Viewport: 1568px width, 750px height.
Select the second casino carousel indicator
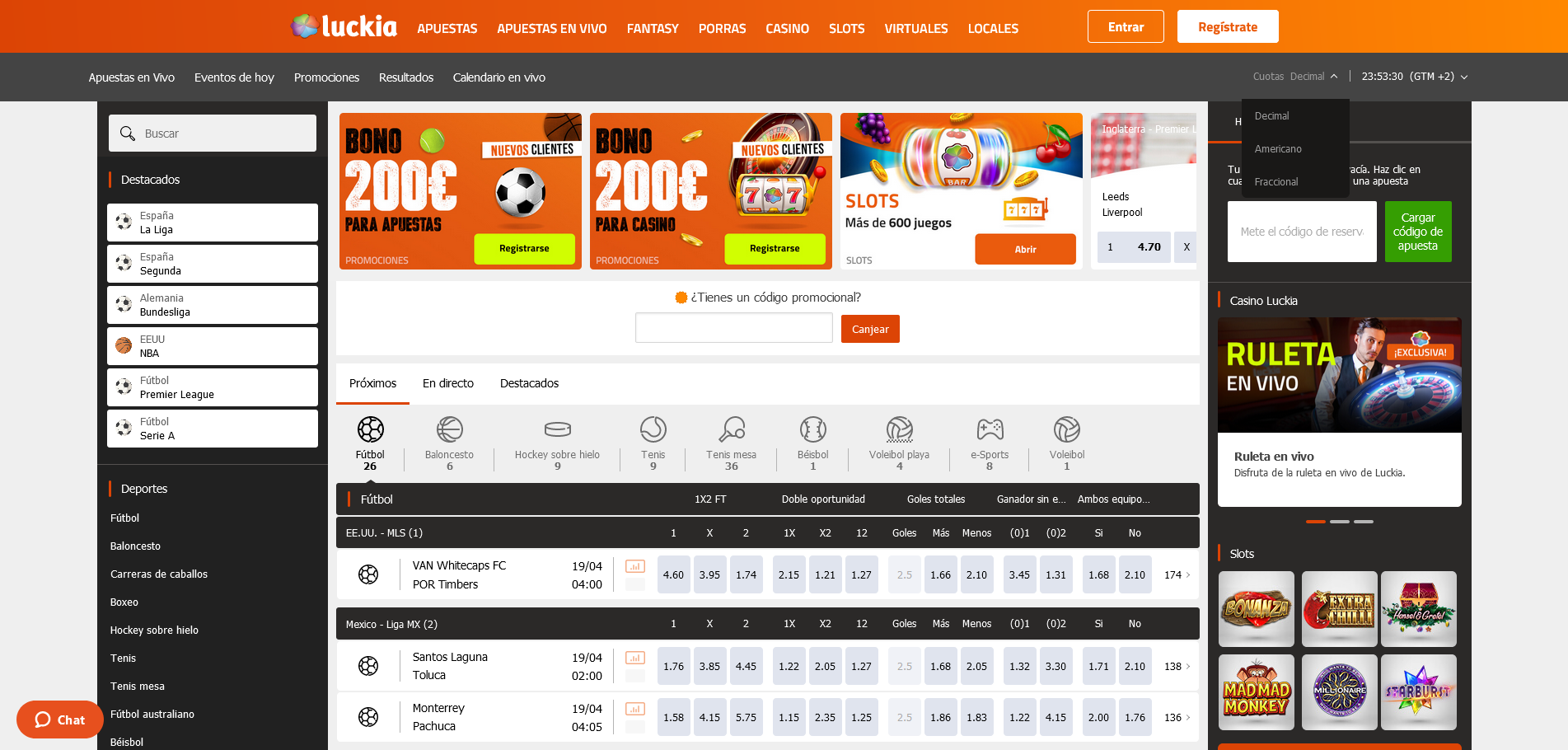point(1340,522)
